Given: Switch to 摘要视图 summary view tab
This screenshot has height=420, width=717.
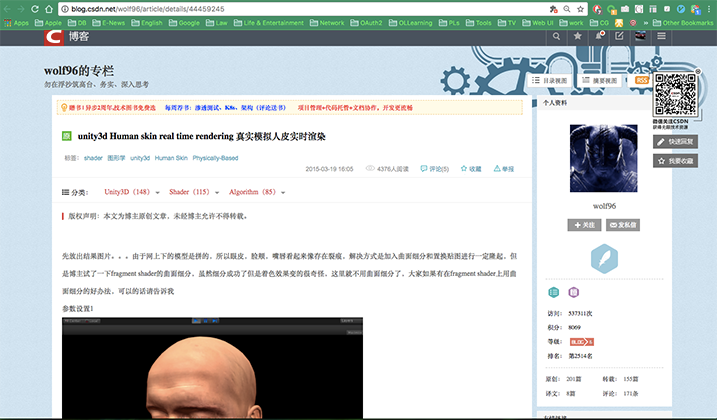Looking at the screenshot, I should coord(600,81).
